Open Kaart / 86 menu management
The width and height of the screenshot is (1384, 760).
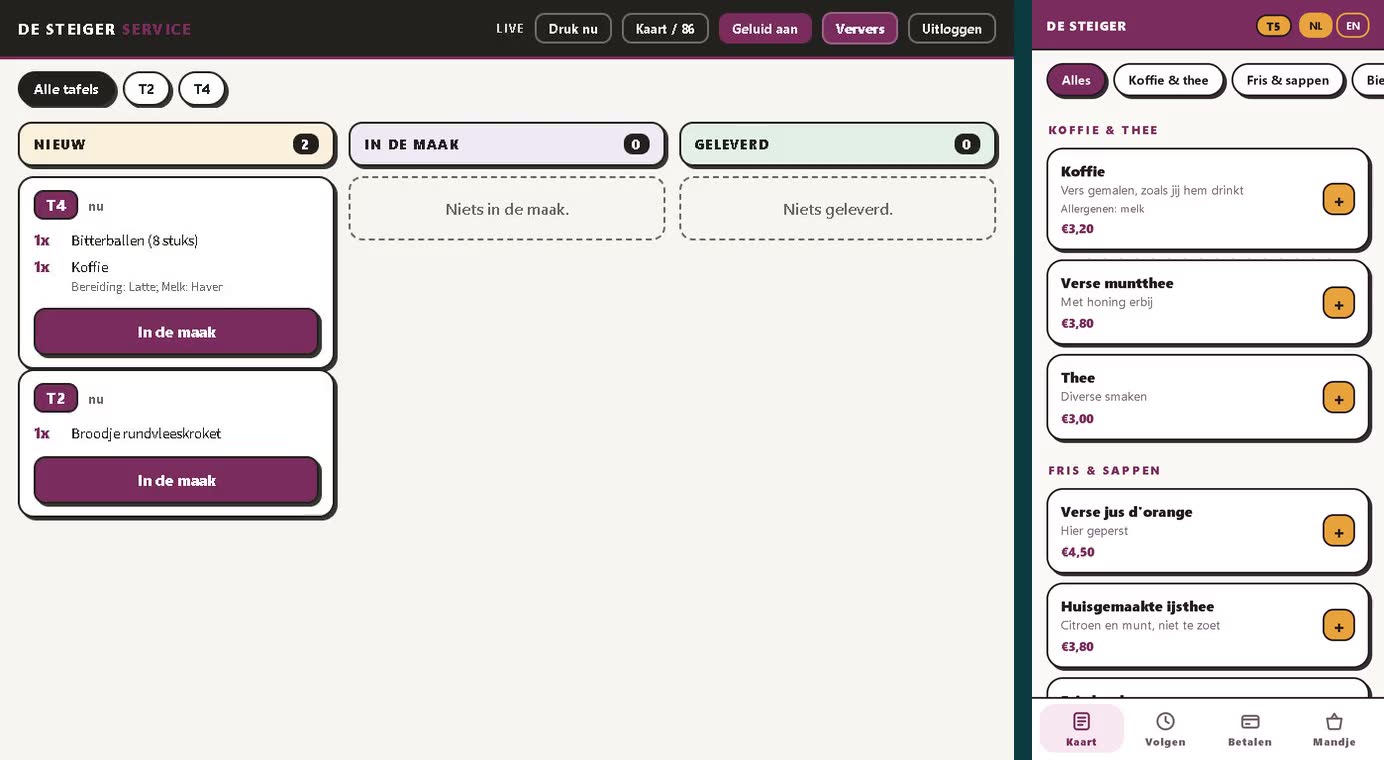[665, 29]
